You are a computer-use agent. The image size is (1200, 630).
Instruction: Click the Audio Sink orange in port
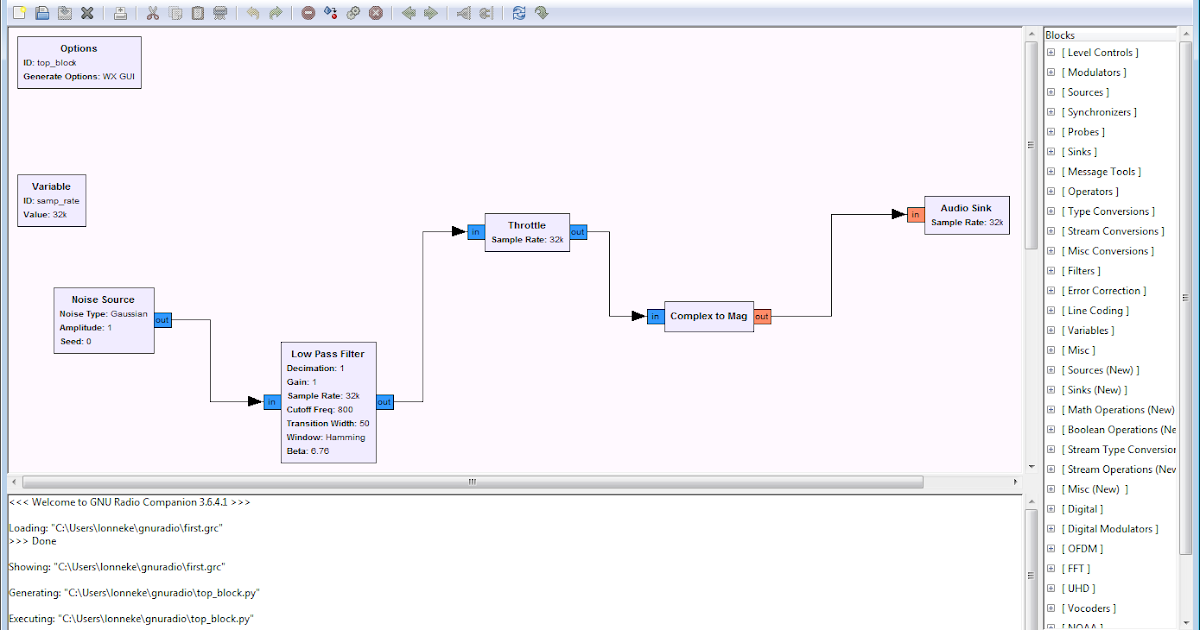915,214
